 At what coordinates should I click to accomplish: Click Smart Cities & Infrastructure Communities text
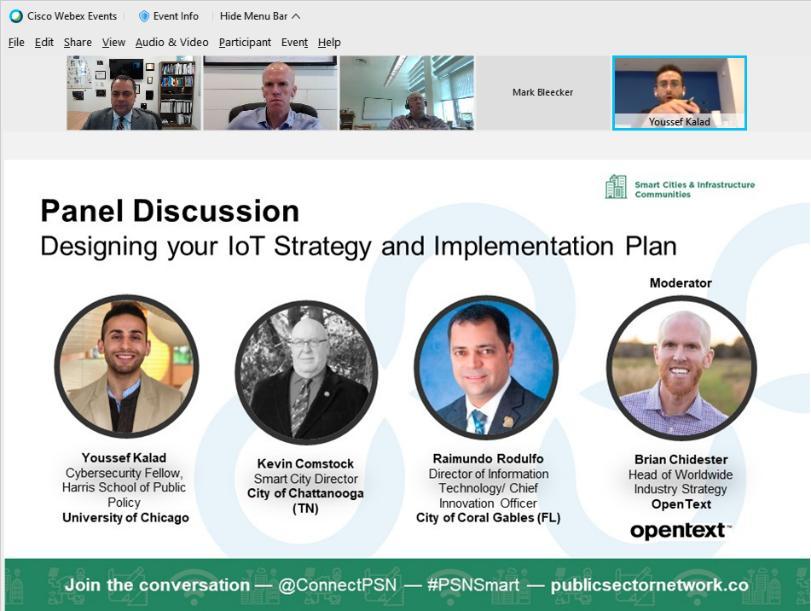coord(695,189)
